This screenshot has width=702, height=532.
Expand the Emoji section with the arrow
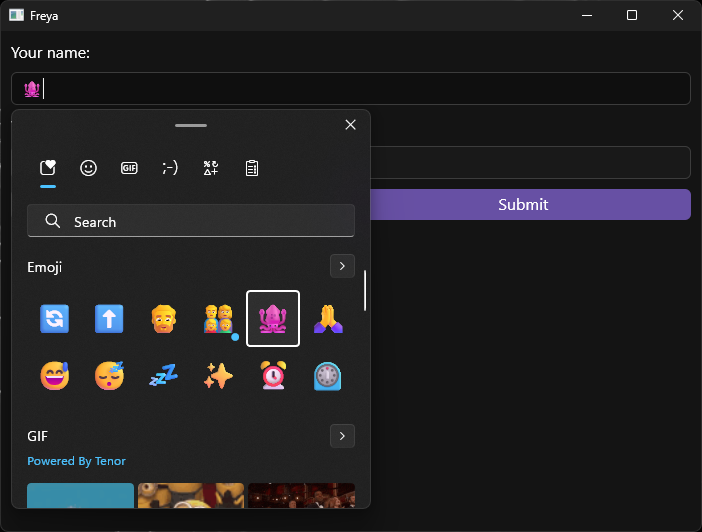pos(342,266)
